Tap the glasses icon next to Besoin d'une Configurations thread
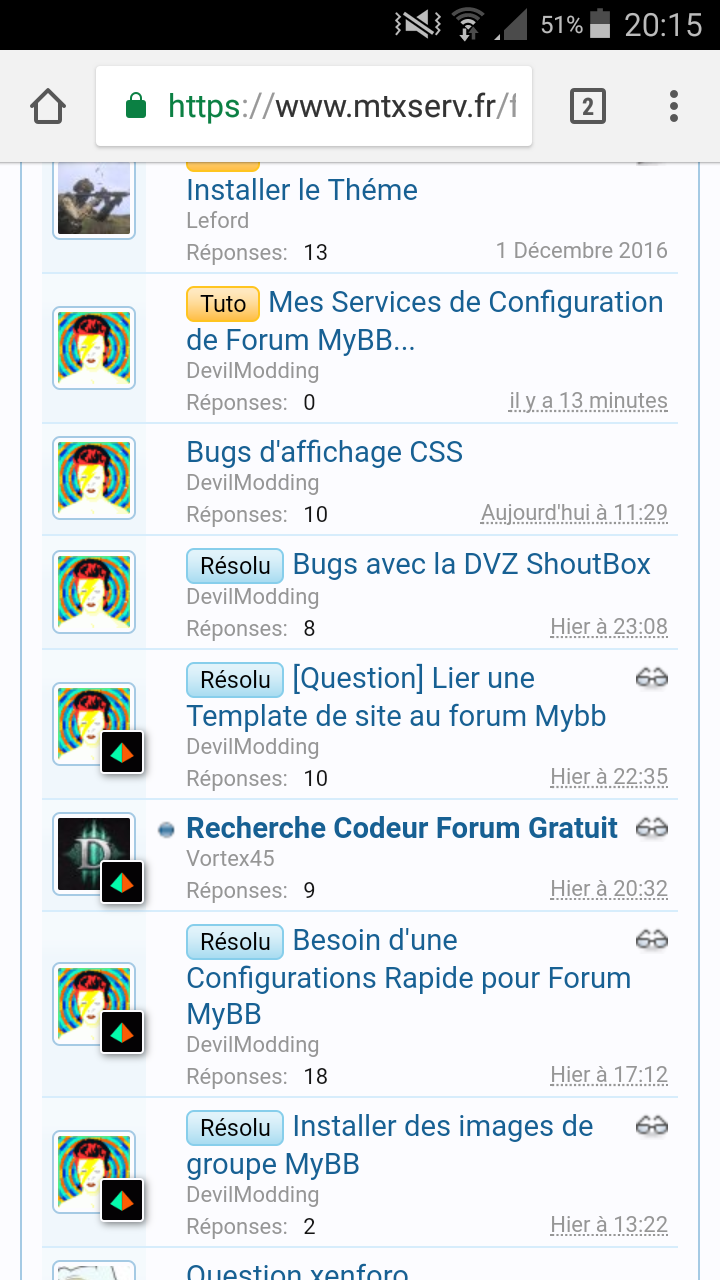Viewport: 720px width, 1280px height. tap(652, 939)
